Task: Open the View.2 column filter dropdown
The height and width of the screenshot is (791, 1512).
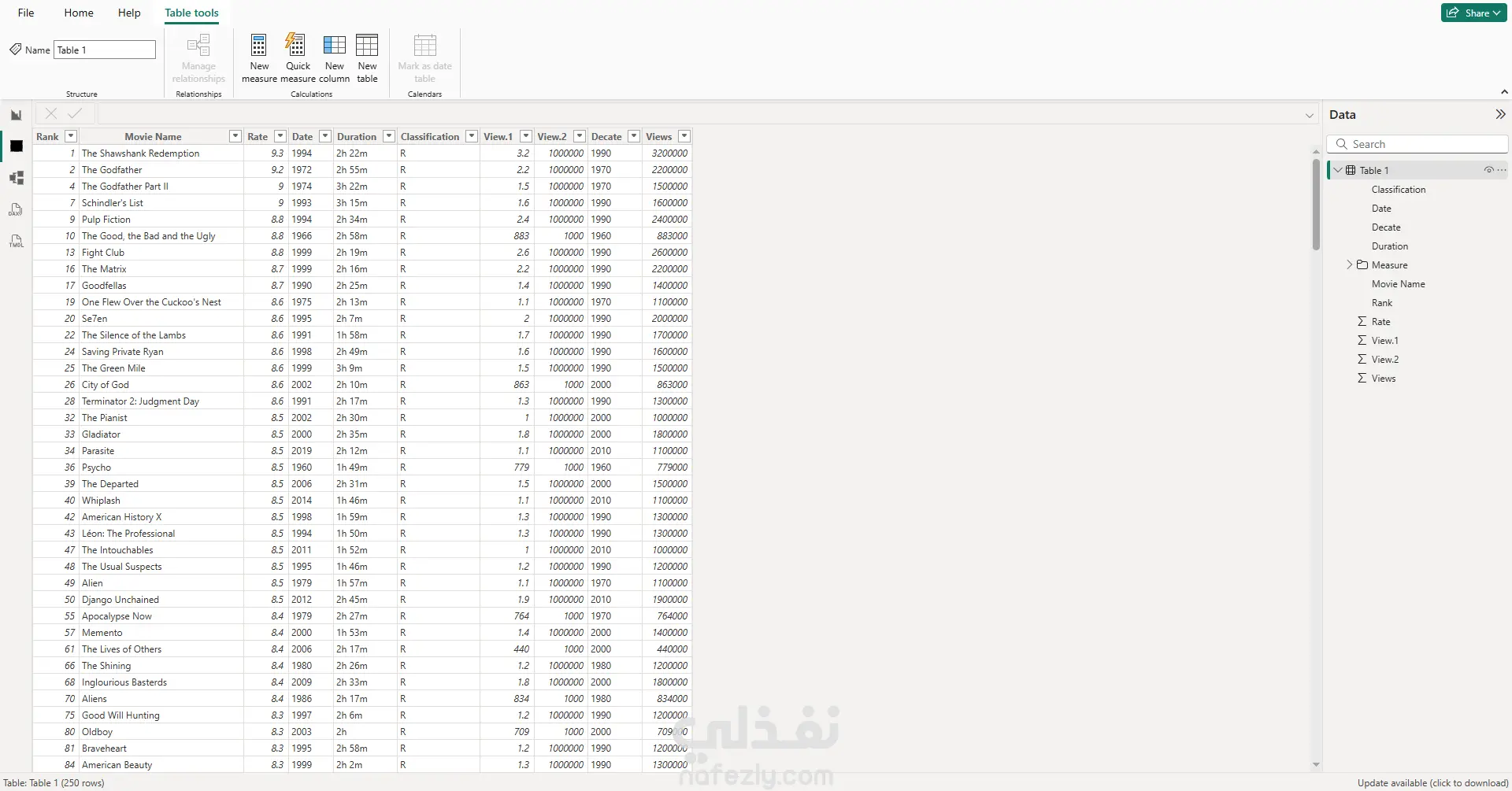Action: tap(580, 136)
